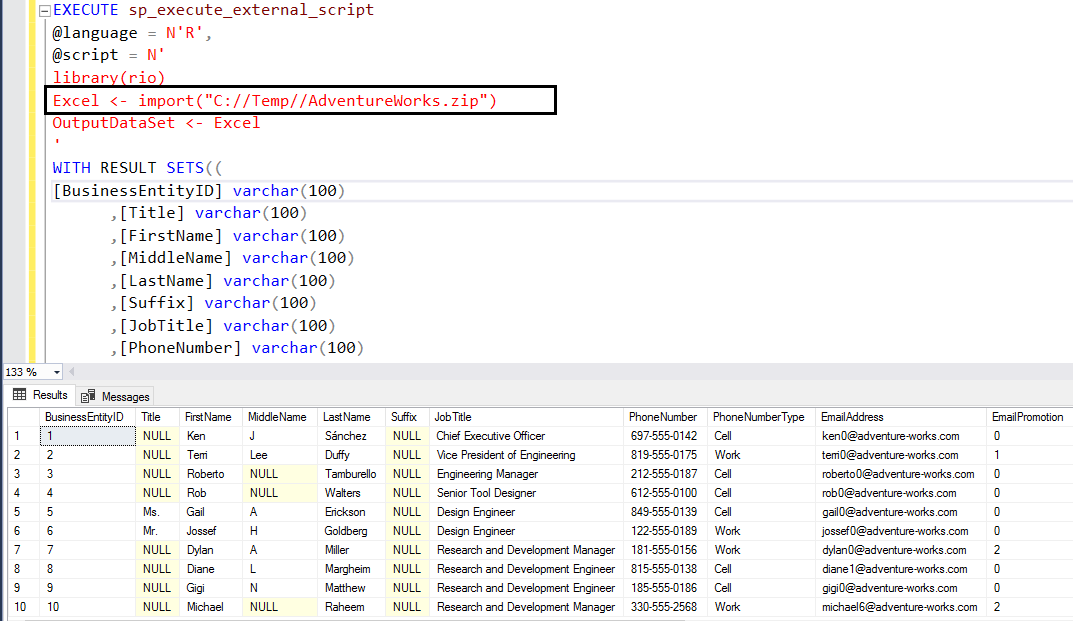
Task: Open the 133 % zoom dropdown
Action: pyautogui.click(x=57, y=372)
